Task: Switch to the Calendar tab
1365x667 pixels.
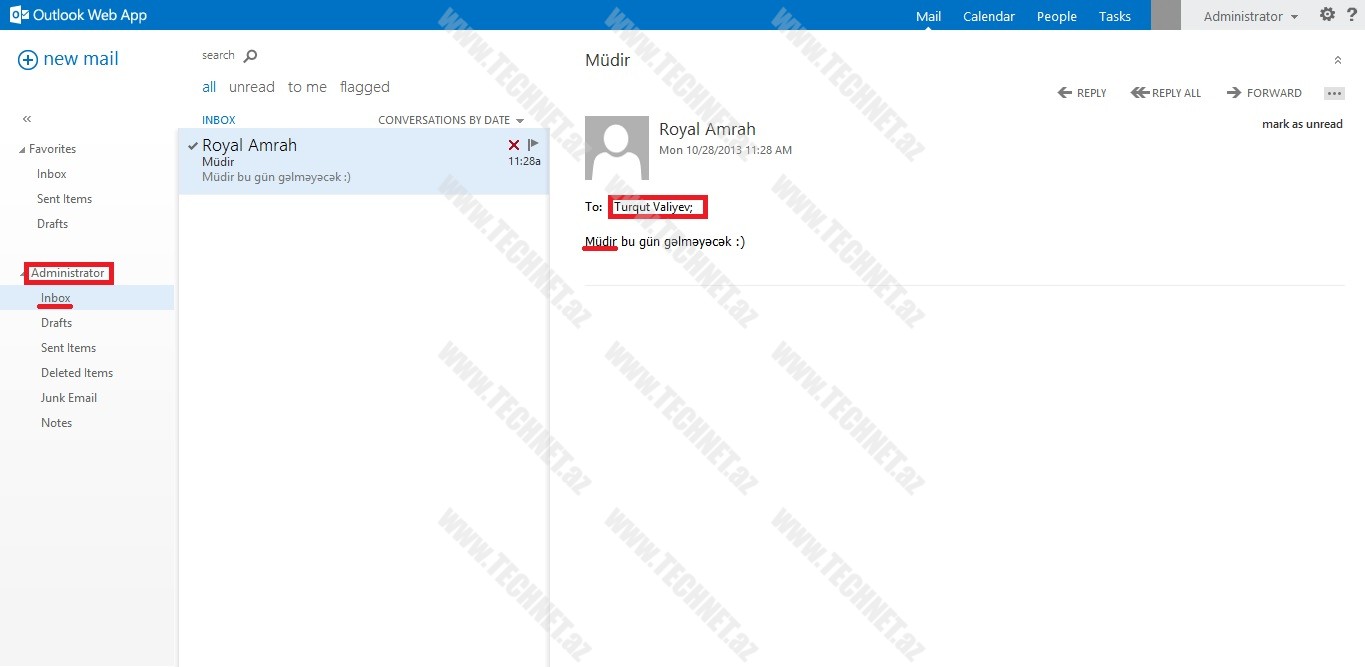Action: [x=988, y=16]
